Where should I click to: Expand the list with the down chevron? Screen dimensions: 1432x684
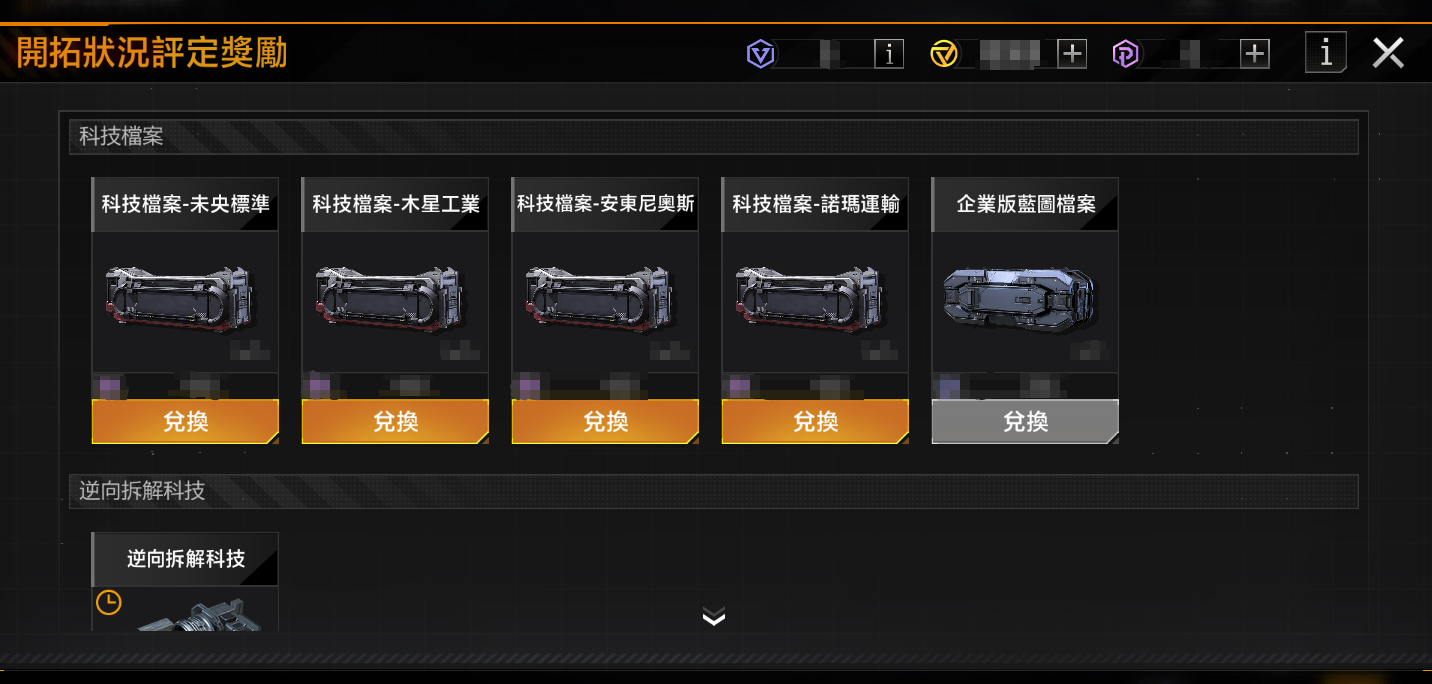tap(714, 616)
